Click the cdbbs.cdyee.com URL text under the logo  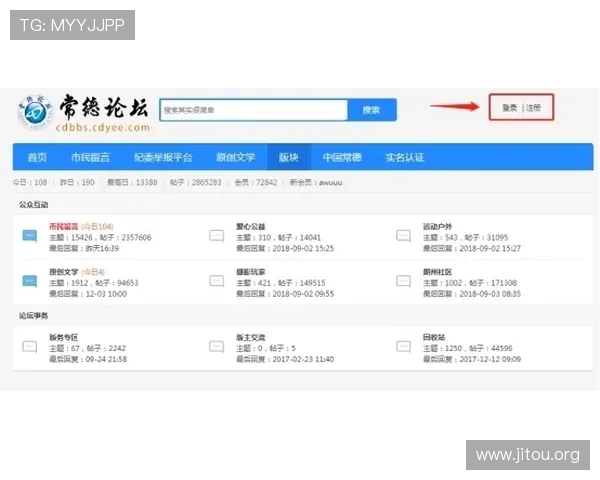click(103, 127)
